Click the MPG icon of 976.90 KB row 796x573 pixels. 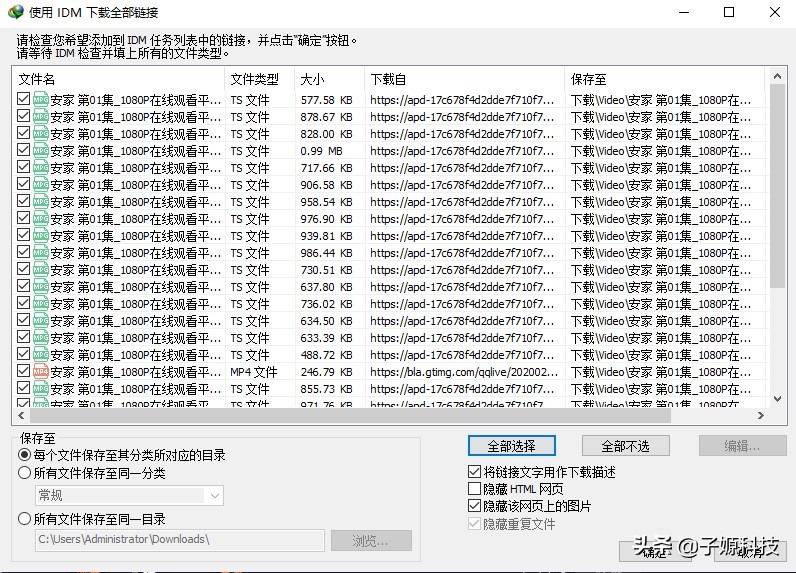coord(41,218)
